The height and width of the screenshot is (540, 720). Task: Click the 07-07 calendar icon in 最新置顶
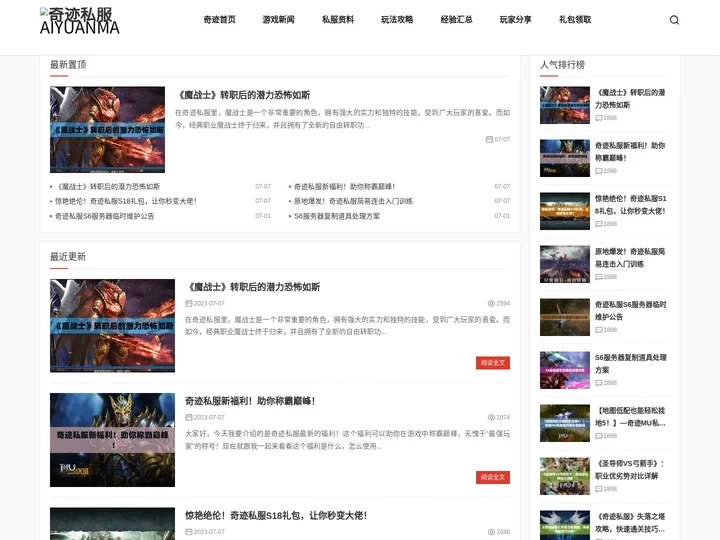(x=489, y=139)
